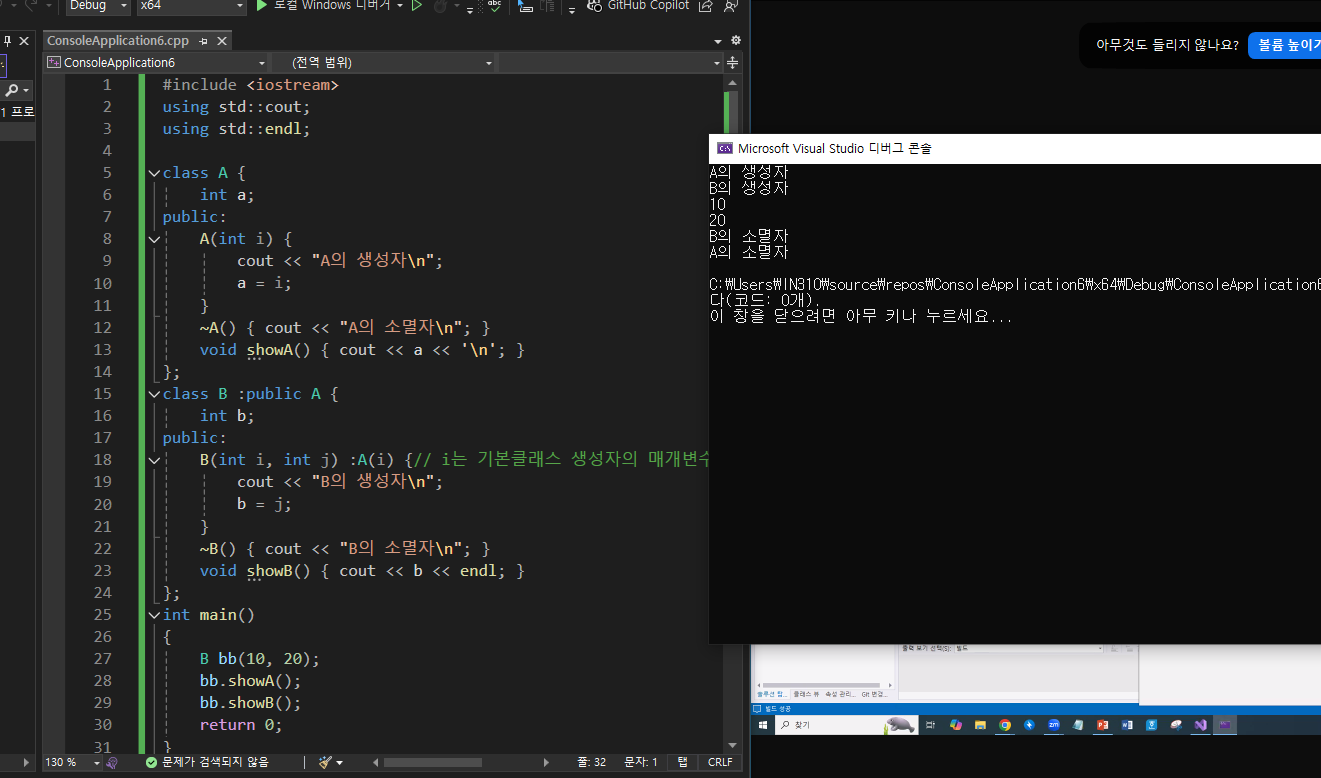Open File Explorer on the taskbar

tap(980, 725)
